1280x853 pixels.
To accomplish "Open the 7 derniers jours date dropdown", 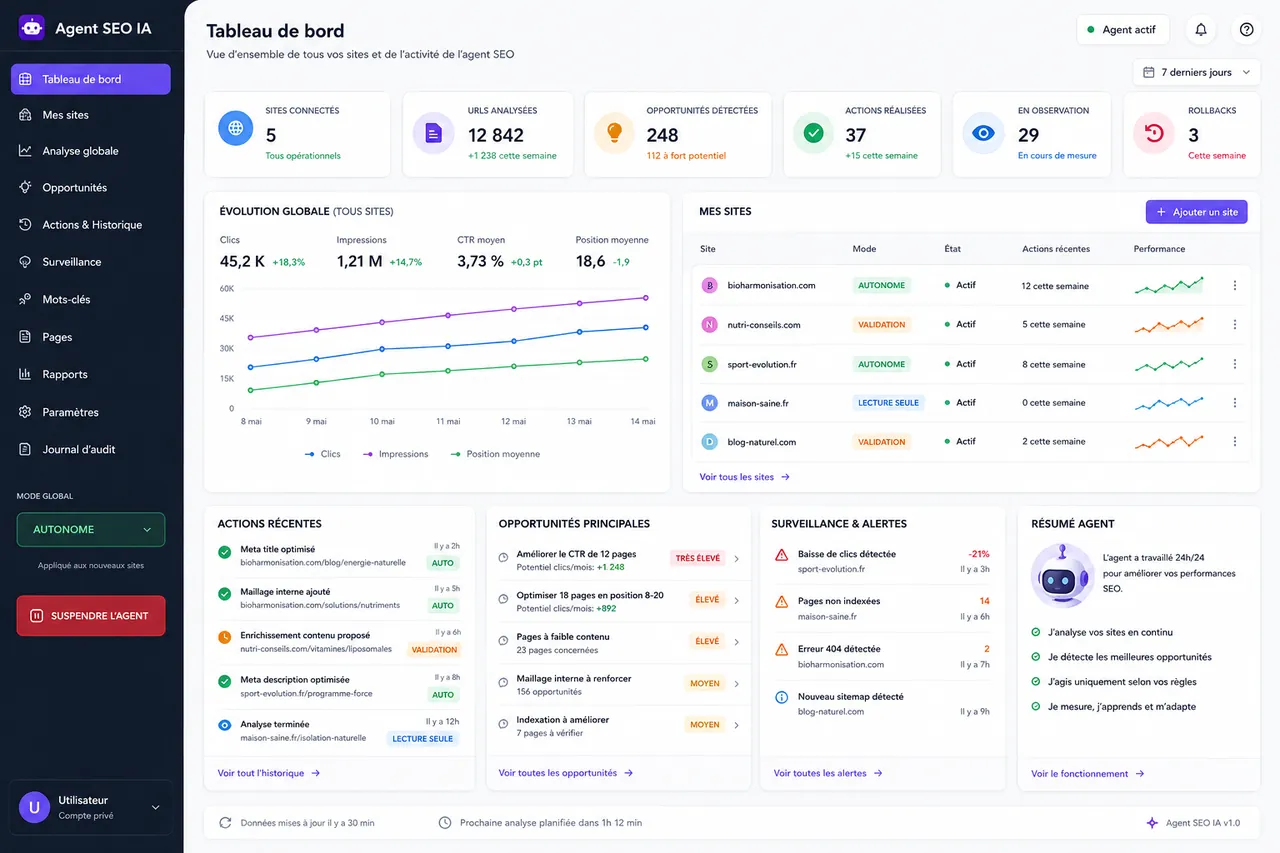I will (x=1197, y=72).
